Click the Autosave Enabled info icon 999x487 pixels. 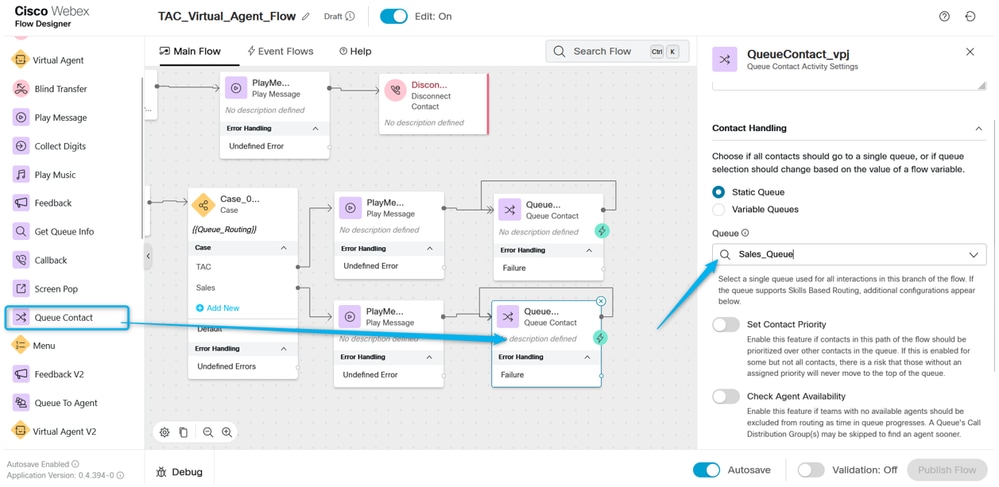pyautogui.click(x=75, y=464)
